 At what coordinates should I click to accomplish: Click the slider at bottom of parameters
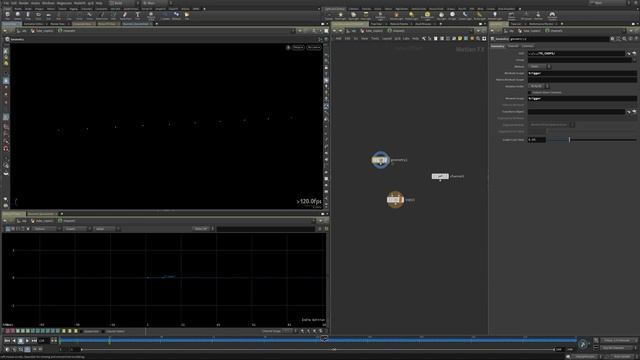[x=592, y=140]
